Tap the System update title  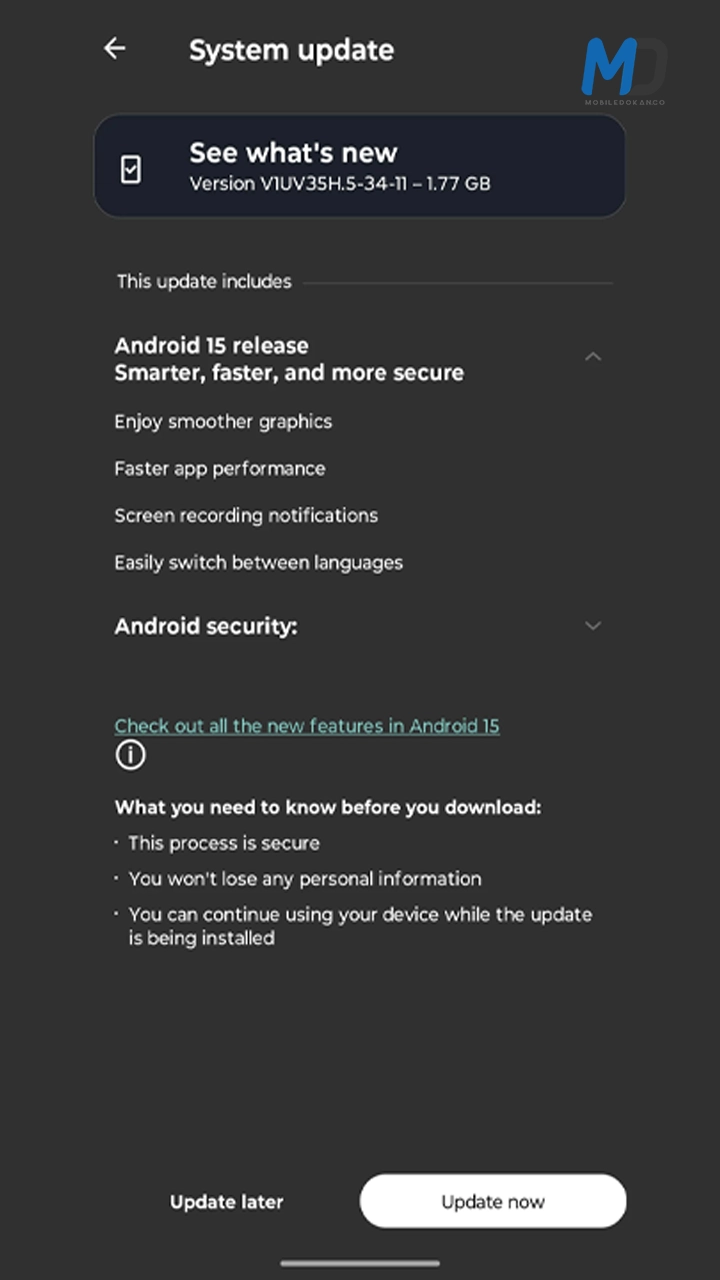click(291, 50)
